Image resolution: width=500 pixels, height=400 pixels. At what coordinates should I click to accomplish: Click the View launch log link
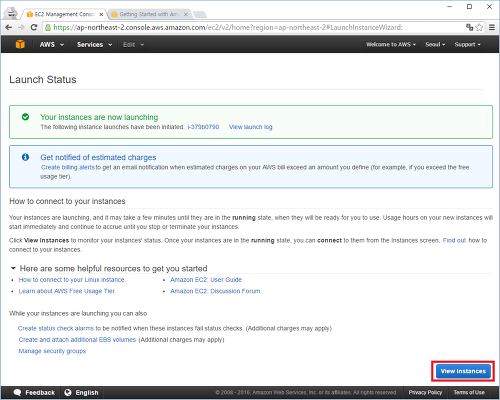(x=251, y=127)
